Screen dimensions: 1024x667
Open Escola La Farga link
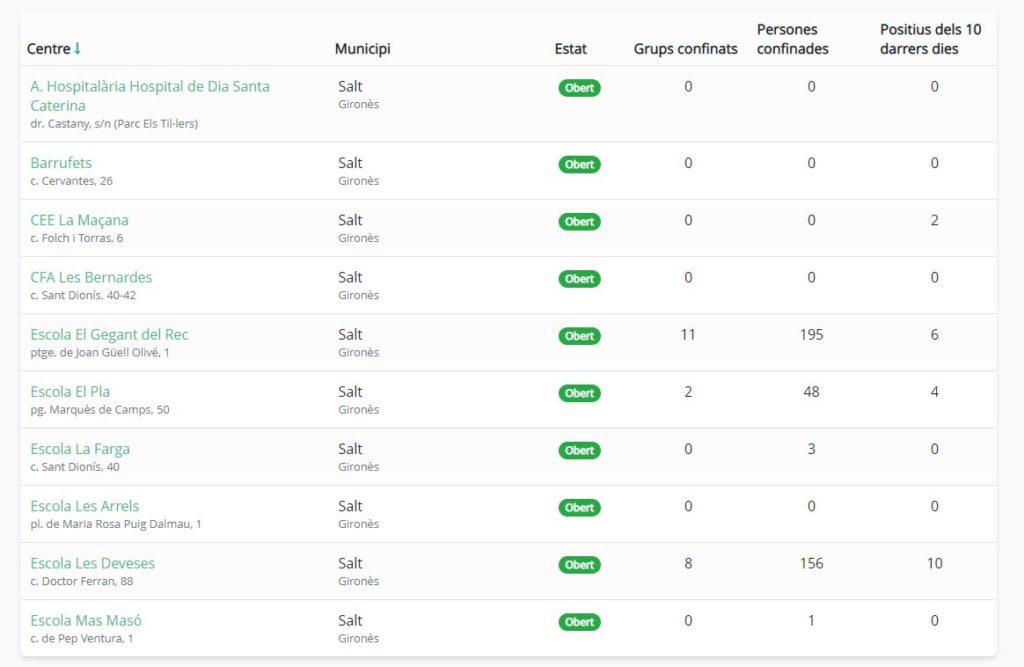click(80, 449)
